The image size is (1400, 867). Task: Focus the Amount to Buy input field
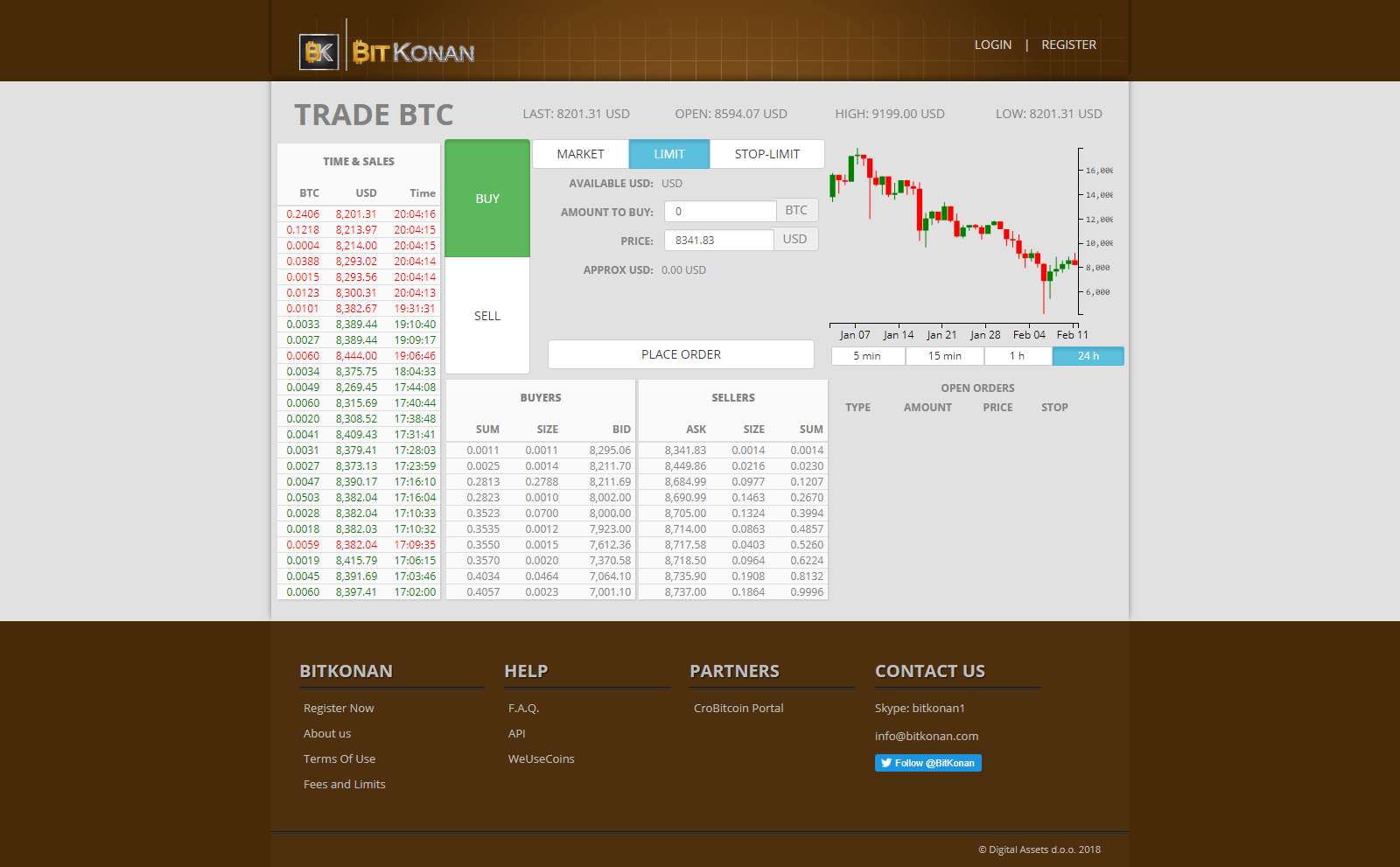(x=720, y=212)
